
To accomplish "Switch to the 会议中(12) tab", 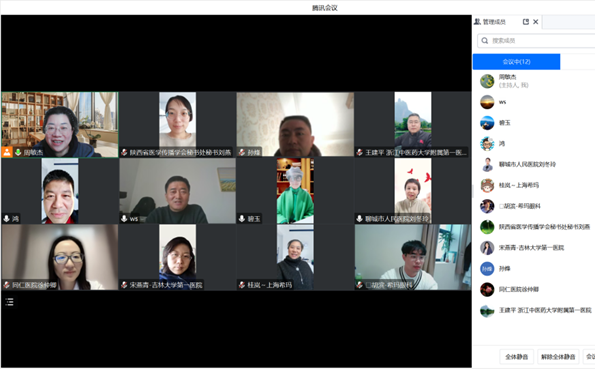I will pos(516,62).
